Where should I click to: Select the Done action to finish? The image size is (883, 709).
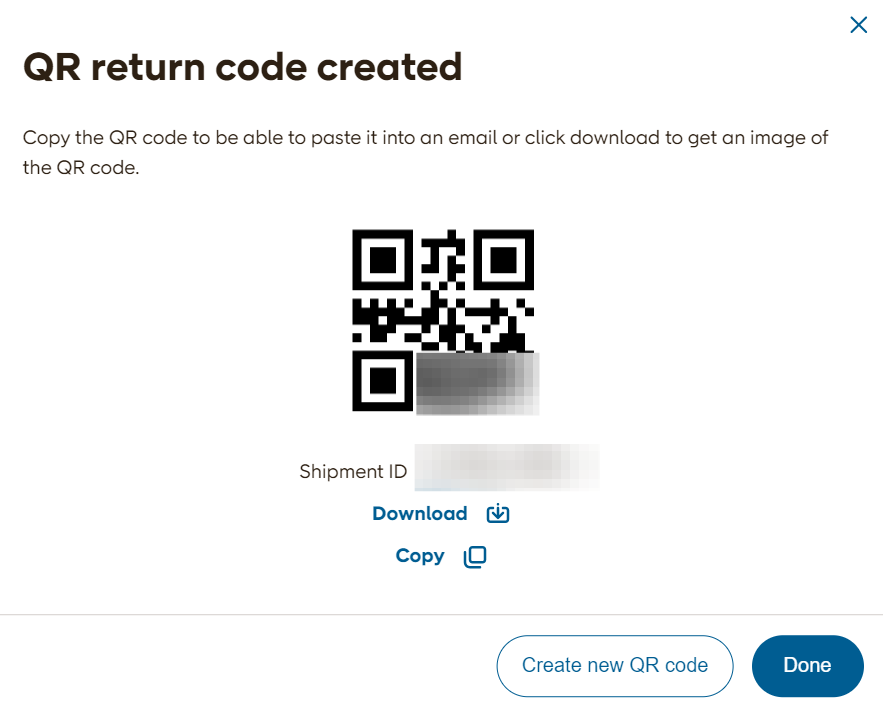(807, 665)
